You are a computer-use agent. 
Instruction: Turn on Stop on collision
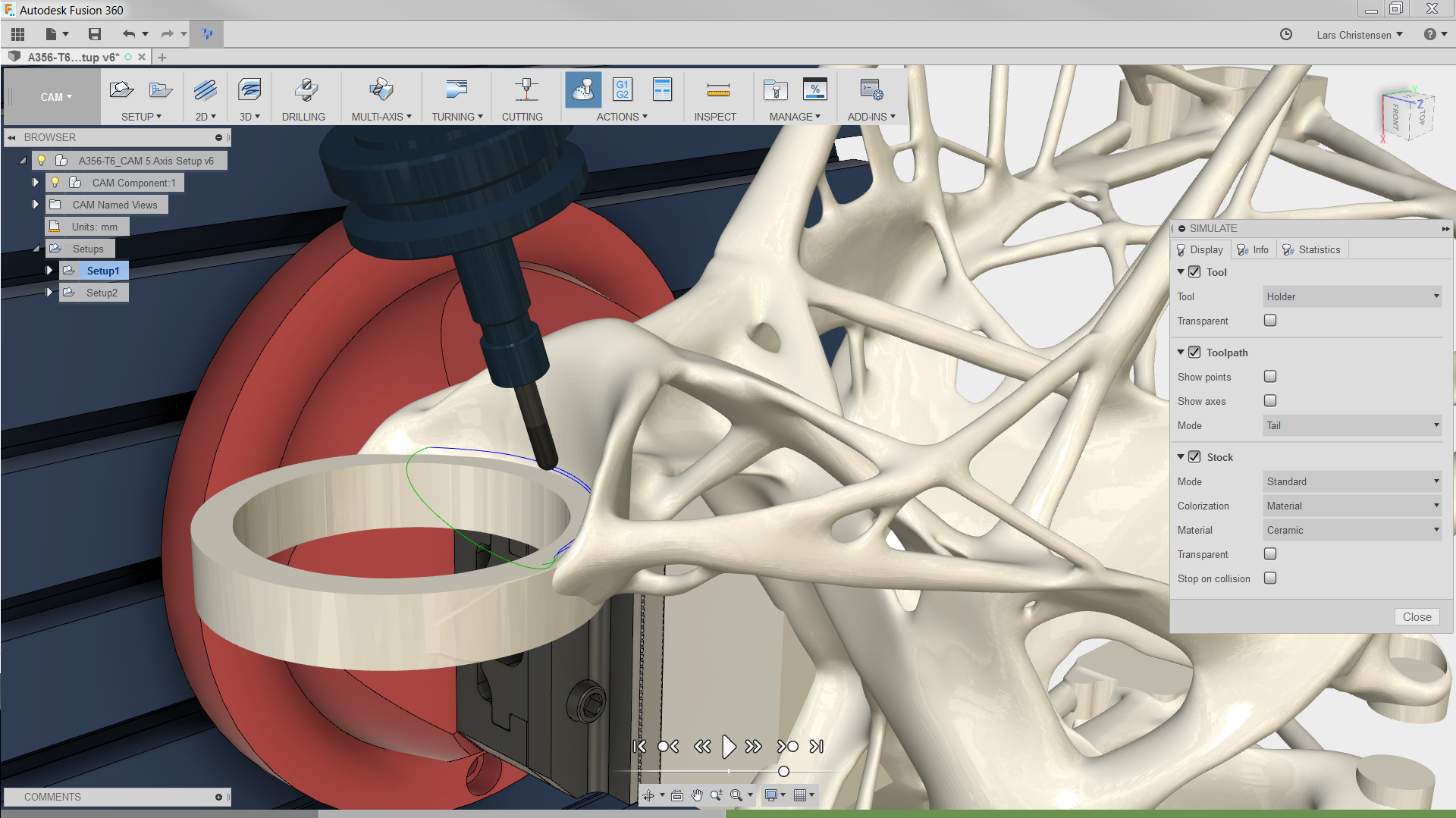(1270, 578)
